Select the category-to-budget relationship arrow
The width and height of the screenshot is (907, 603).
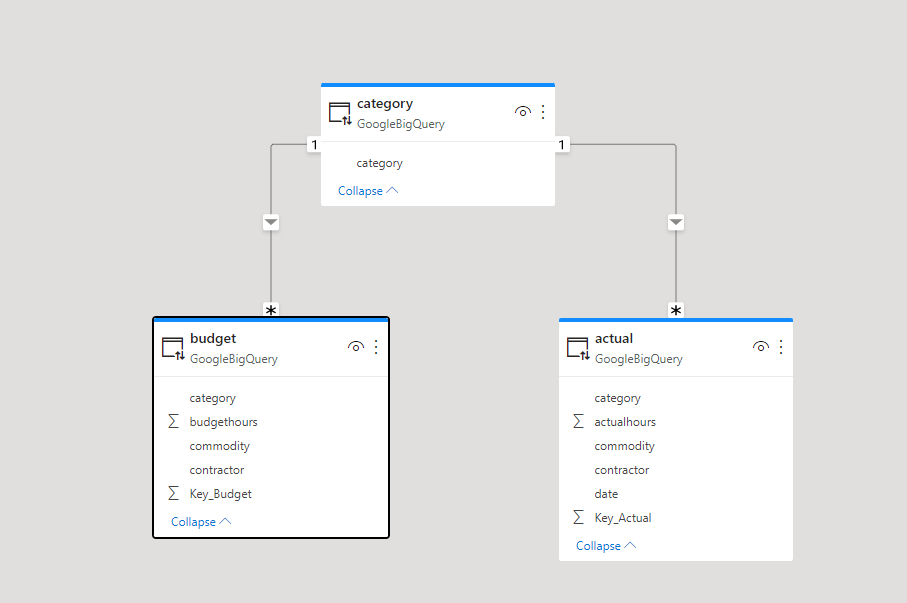coord(271,222)
